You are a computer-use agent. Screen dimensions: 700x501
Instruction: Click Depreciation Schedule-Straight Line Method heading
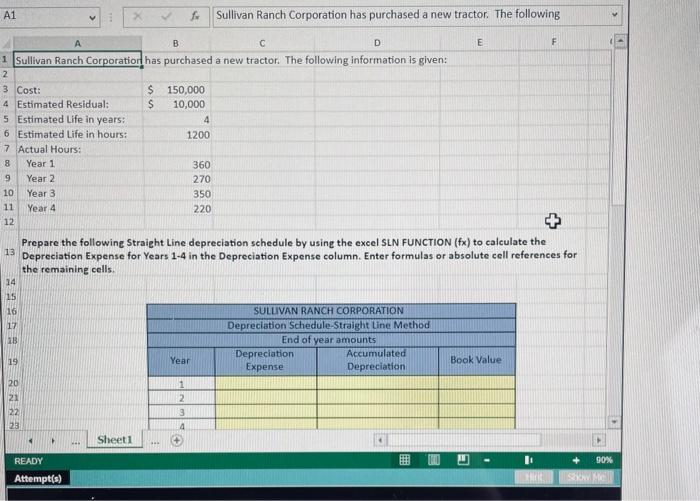331,325
